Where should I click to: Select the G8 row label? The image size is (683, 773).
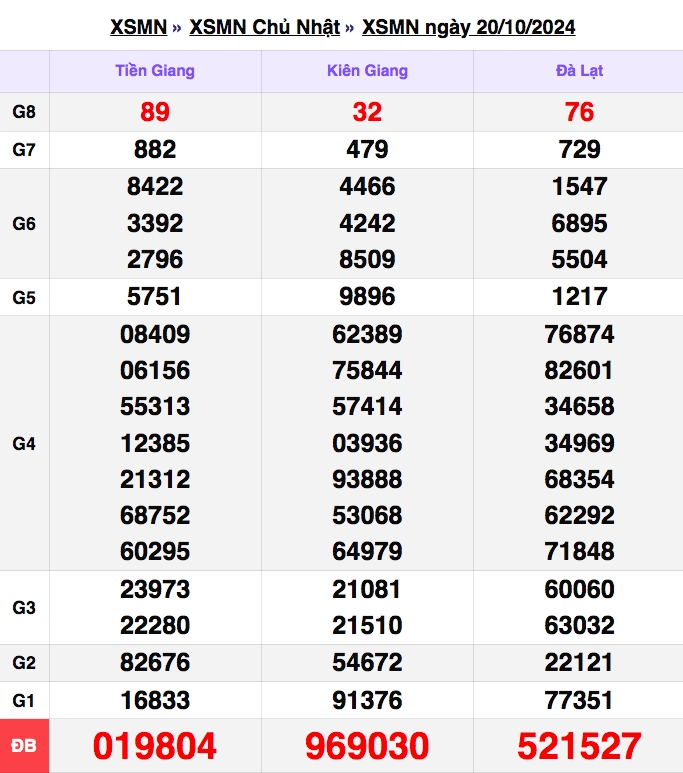pos(24,112)
